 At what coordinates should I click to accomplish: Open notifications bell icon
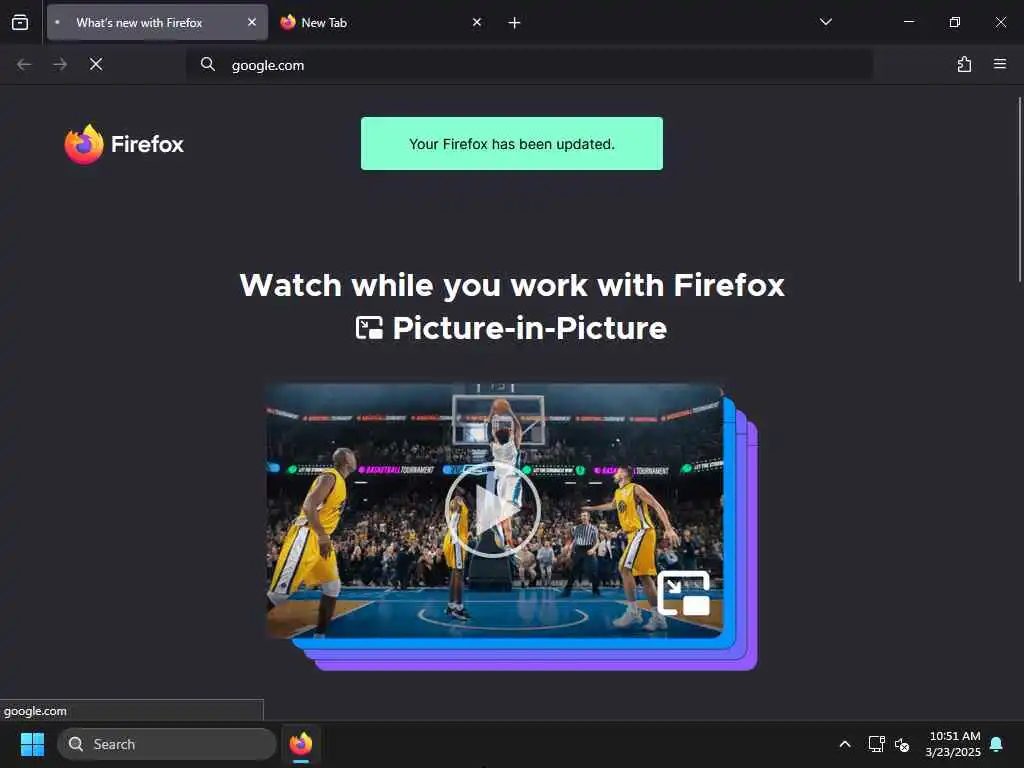pyautogui.click(x=996, y=744)
